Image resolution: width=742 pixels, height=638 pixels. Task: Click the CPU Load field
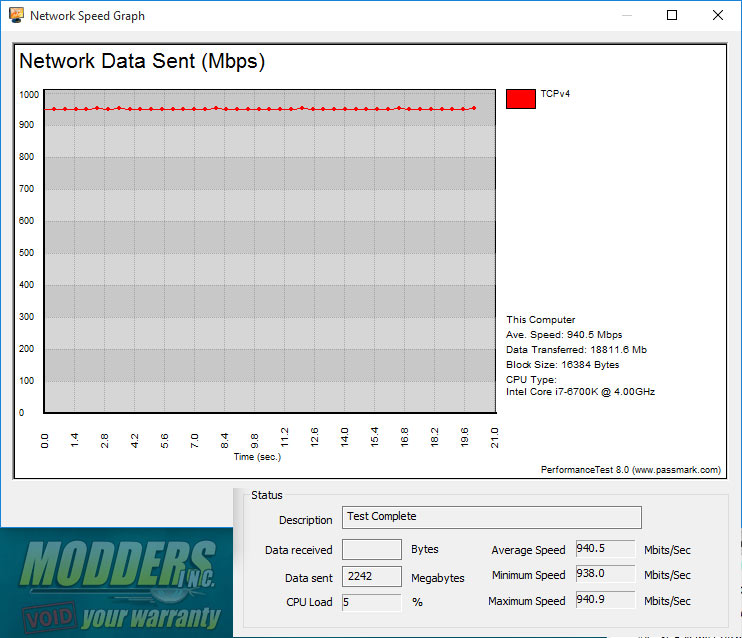(372, 603)
